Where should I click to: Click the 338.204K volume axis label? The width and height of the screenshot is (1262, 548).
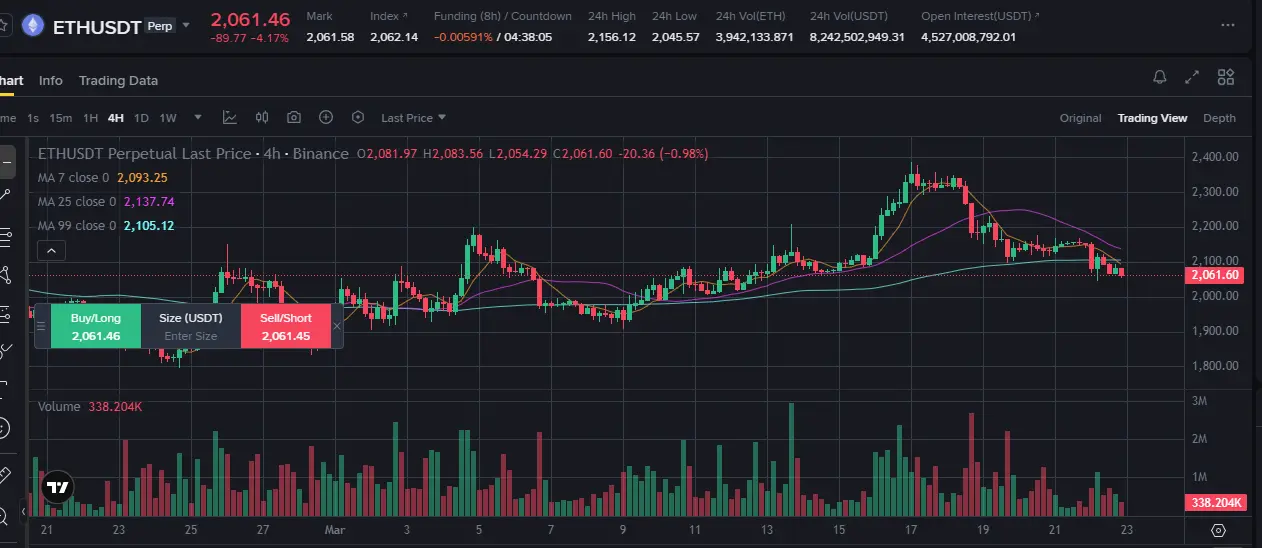(1215, 503)
